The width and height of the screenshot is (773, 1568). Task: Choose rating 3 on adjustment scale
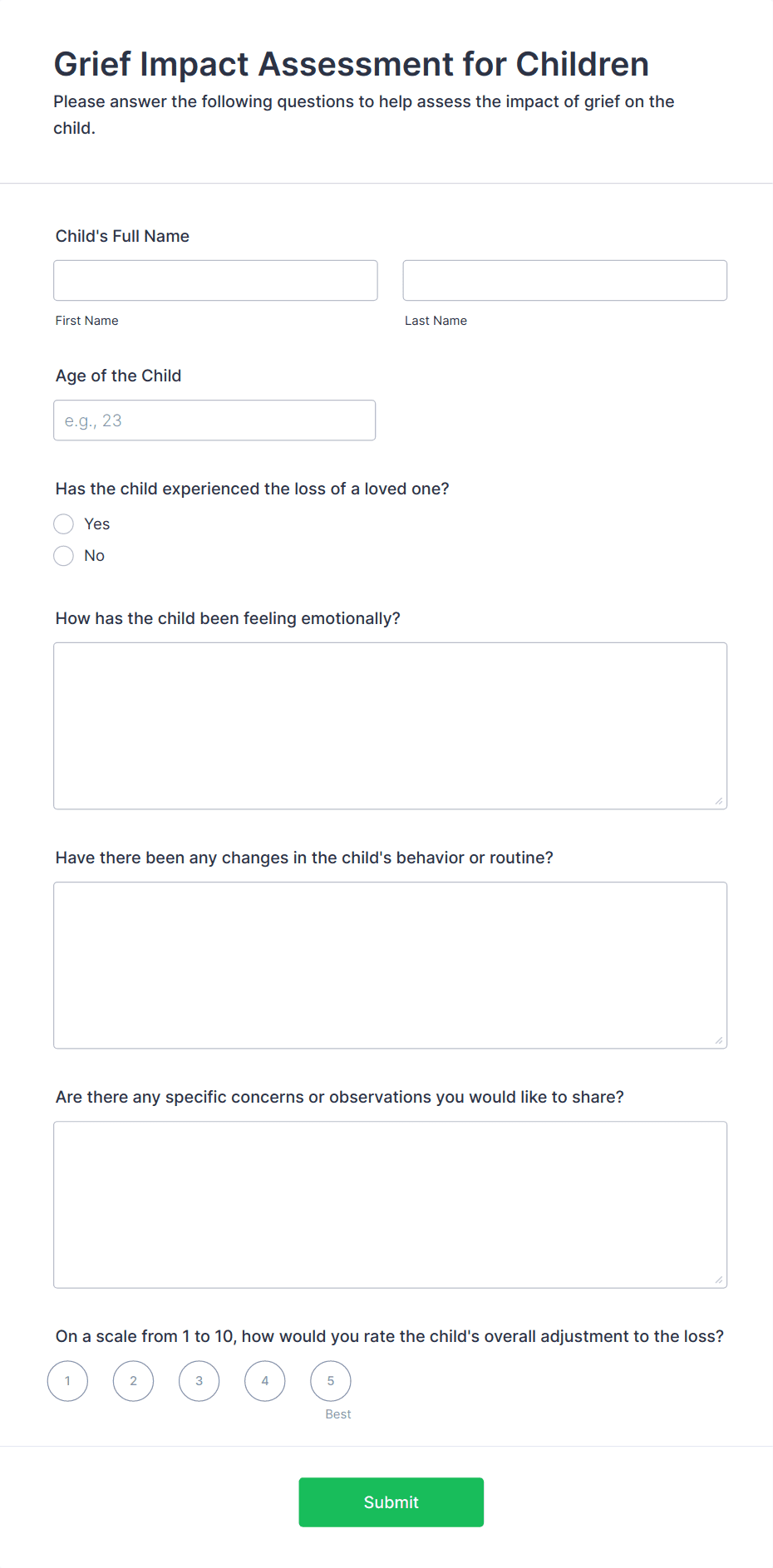click(199, 1381)
